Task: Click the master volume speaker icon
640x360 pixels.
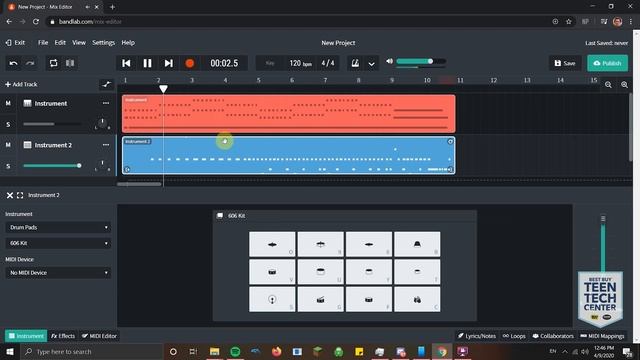Action: (x=389, y=61)
